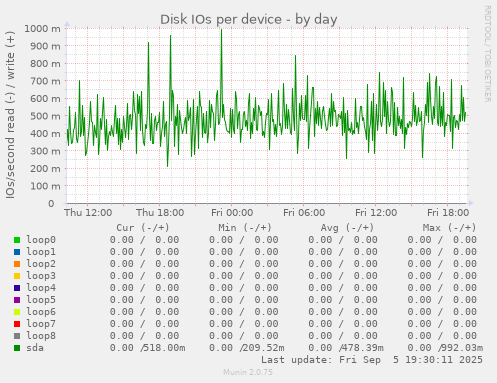Image resolution: width=497 pixels, height=383 pixels.
Task: Select the loop2 legend label
Action: pyautogui.click(x=41, y=264)
